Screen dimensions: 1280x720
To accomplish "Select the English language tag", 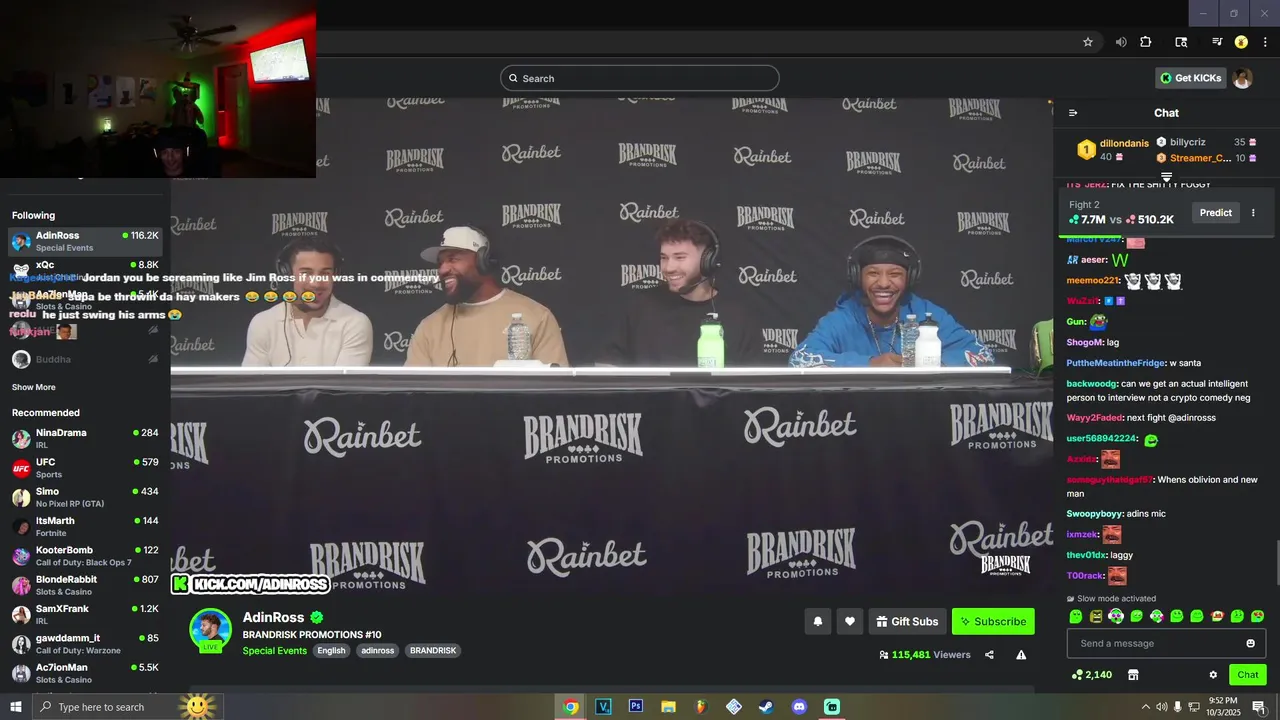I will point(331,650).
